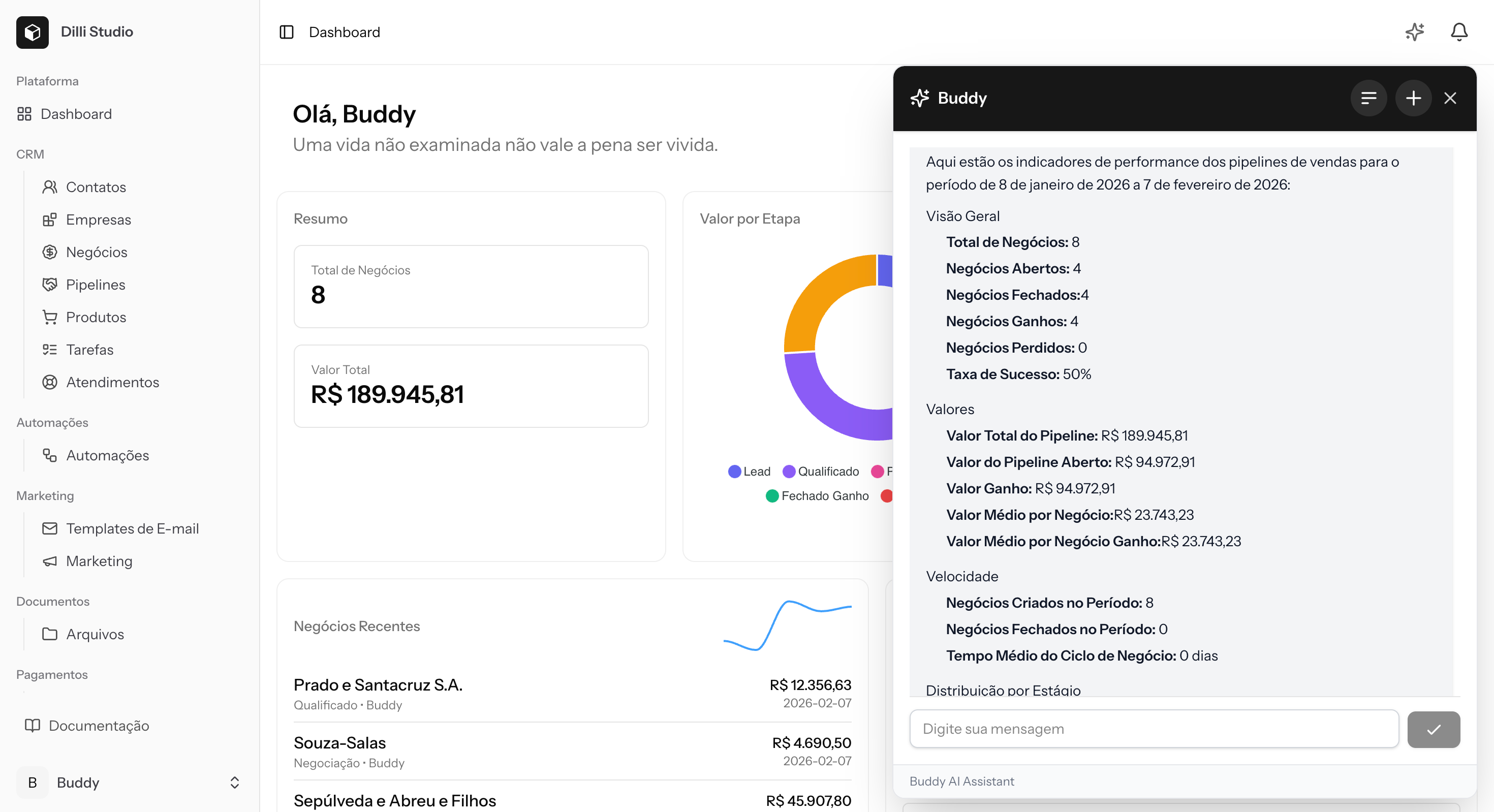Click the R$ 4.690,50 deal value
1494x812 pixels.
[812, 743]
